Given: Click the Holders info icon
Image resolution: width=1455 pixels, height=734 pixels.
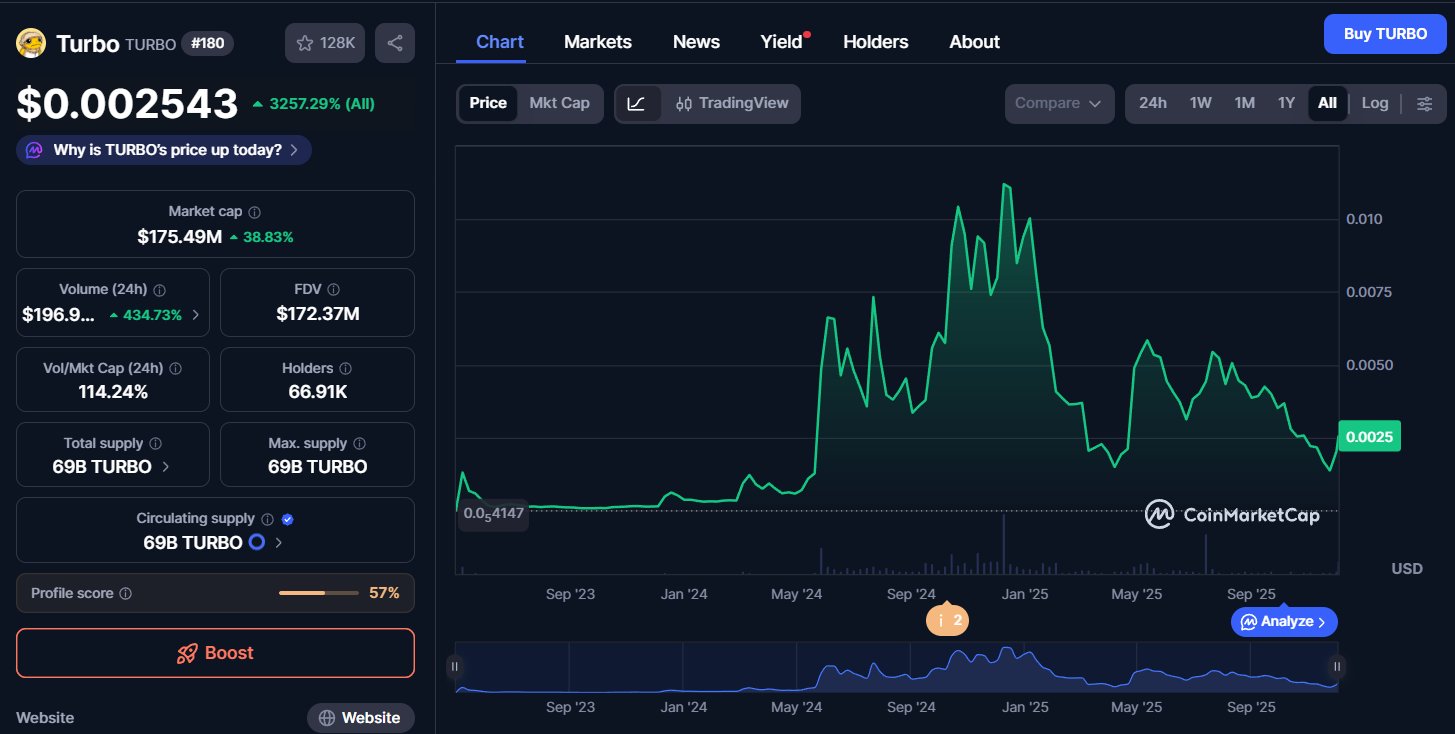Looking at the screenshot, I should coord(344,369).
